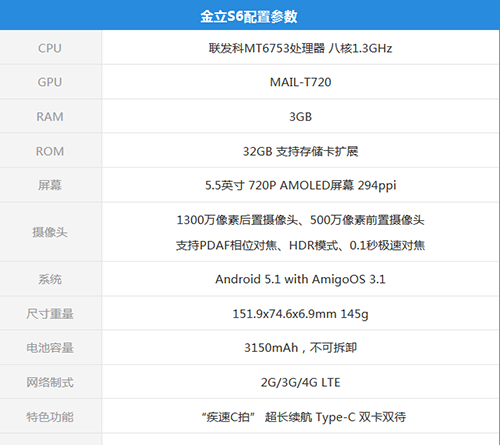Click the title 金立S6配置参数
The image size is (500, 445).
click(x=249, y=16)
